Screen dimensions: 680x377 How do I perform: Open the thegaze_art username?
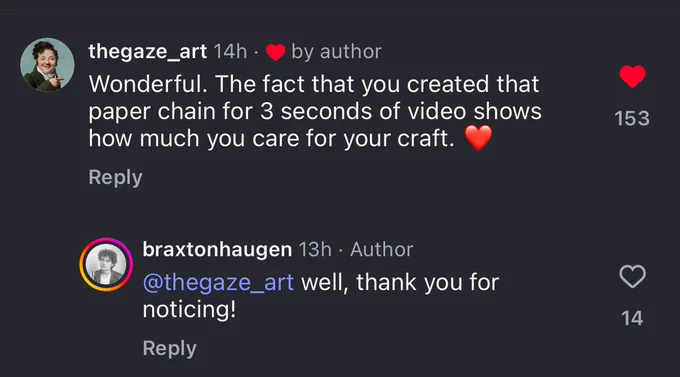click(x=147, y=52)
